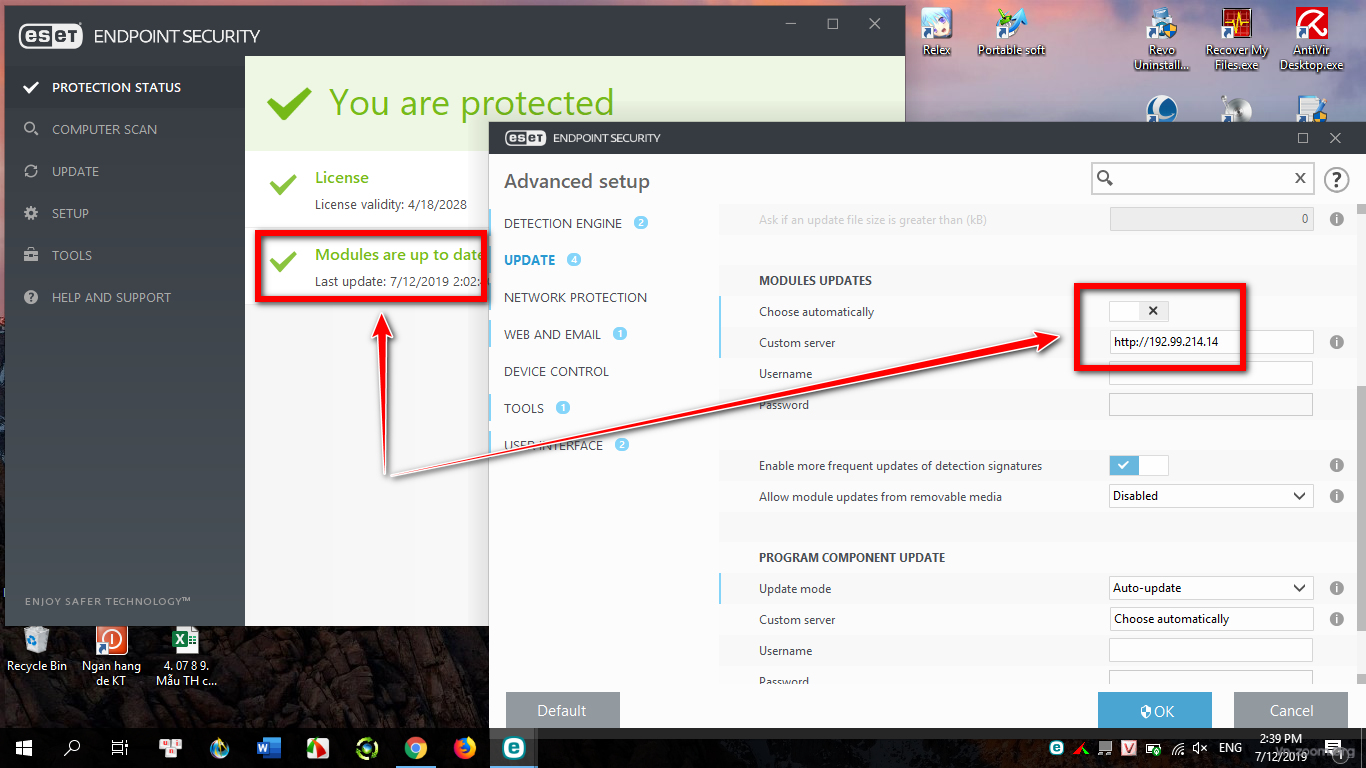Click the OK button

1155,711
